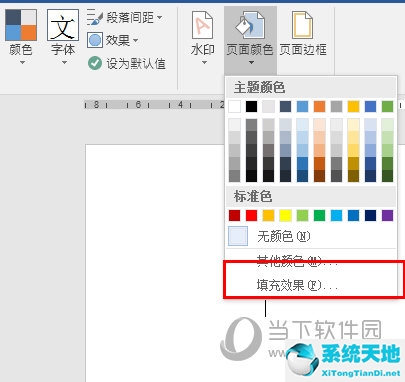Select dark red standard color
The image size is (405, 382).
[235, 215]
